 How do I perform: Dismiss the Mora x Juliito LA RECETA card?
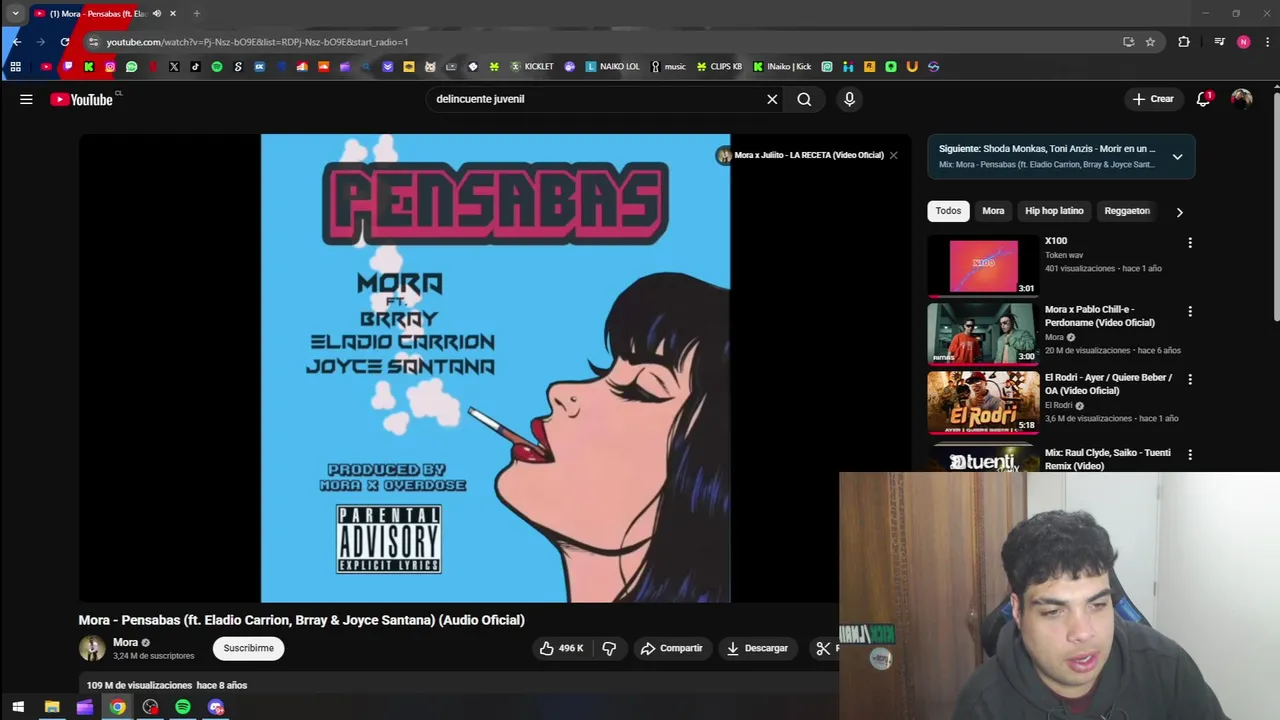(893, 155)
